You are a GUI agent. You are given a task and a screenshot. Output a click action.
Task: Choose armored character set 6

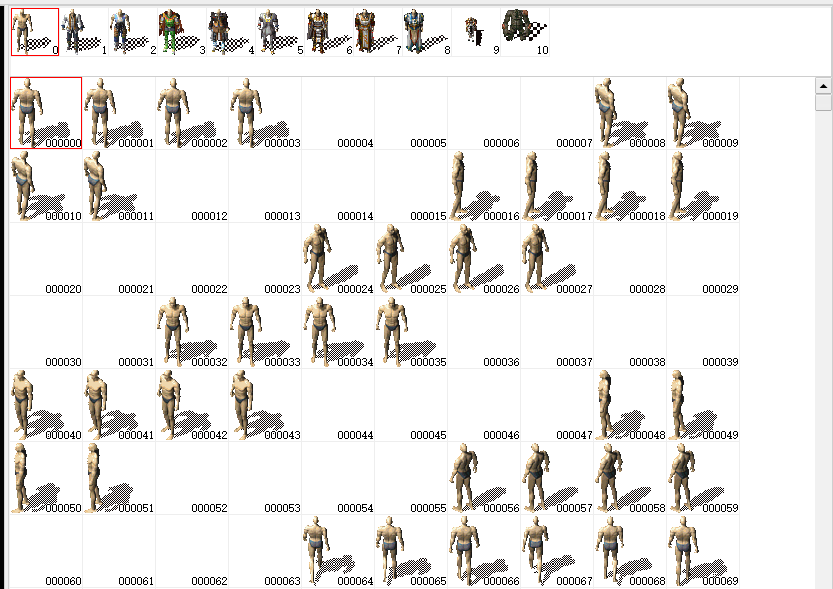[x=329, y=32]
